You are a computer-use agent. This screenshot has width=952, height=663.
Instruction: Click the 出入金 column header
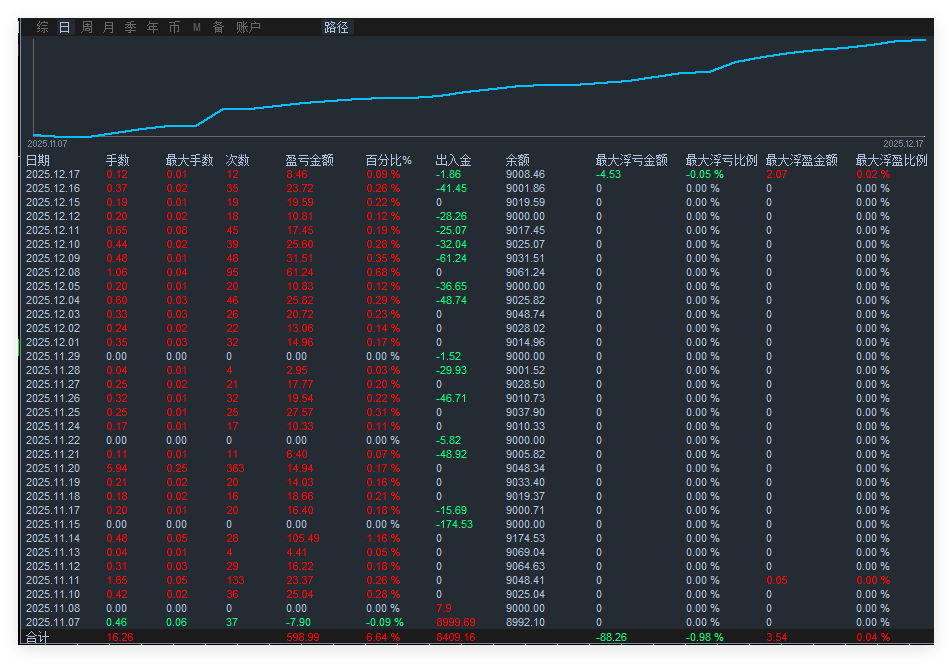click(454, 160)
